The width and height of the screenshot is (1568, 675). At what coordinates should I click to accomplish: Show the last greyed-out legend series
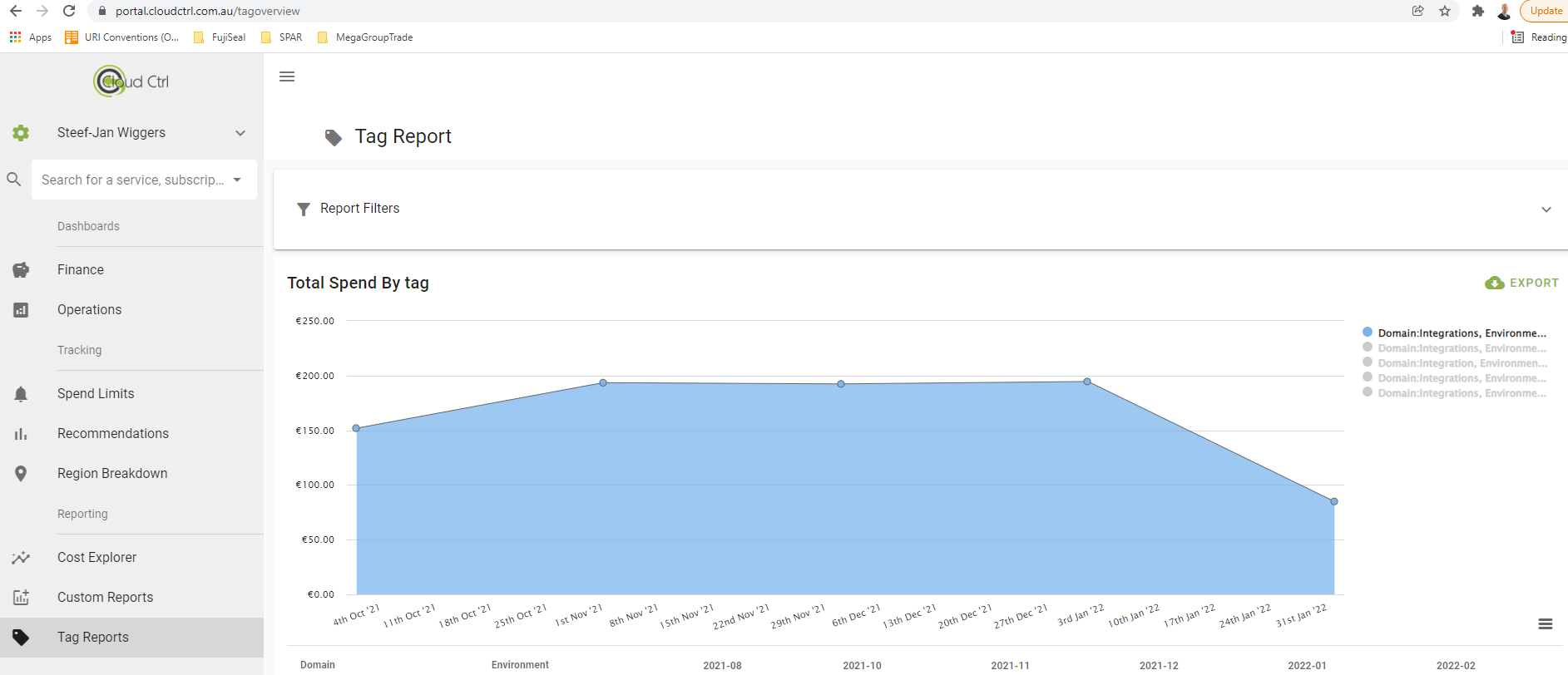pyautogui.click(x=1454, y=393)
